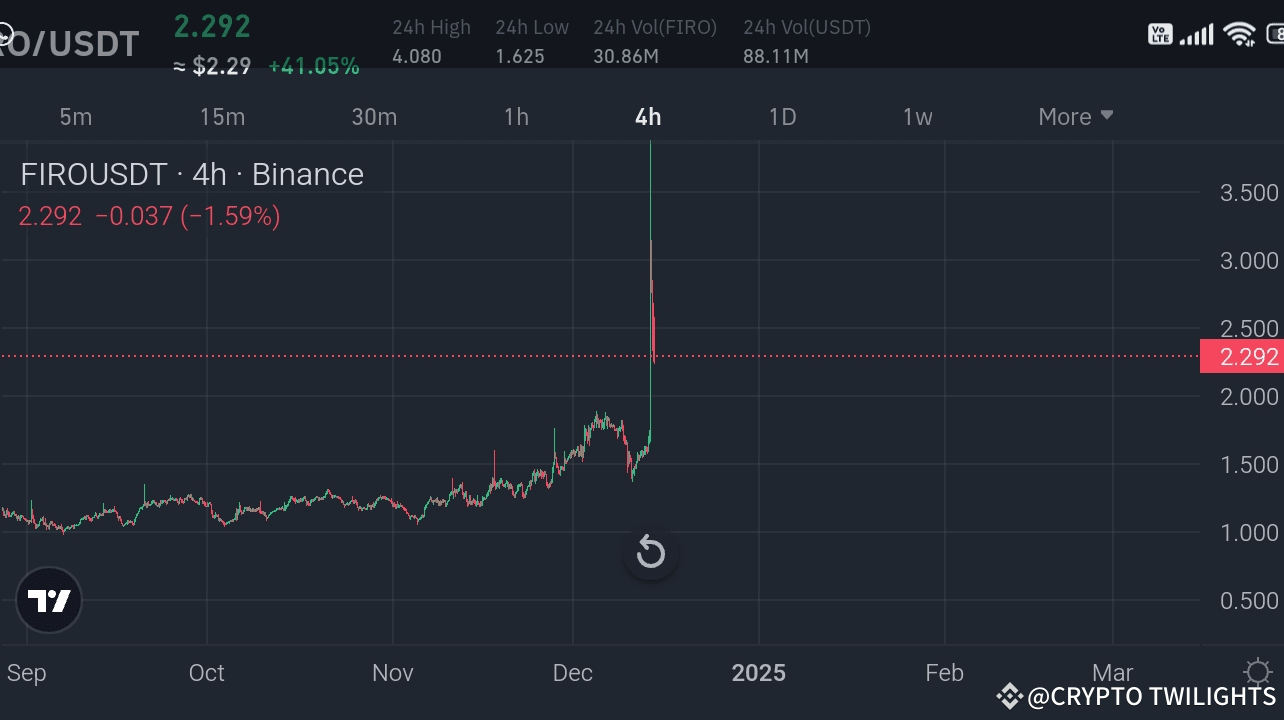Select the 1h timeframe
Image resolution: width=1284 pixels, height=720 pixels.
click(516, 116)
